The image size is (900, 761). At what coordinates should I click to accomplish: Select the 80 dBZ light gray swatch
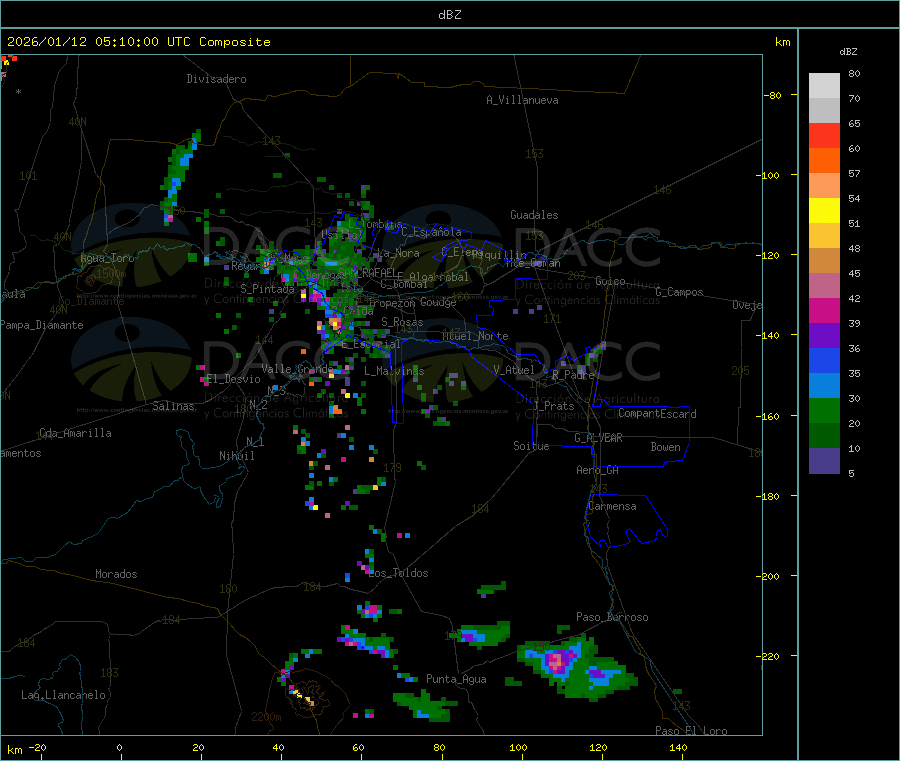[824, 86]
